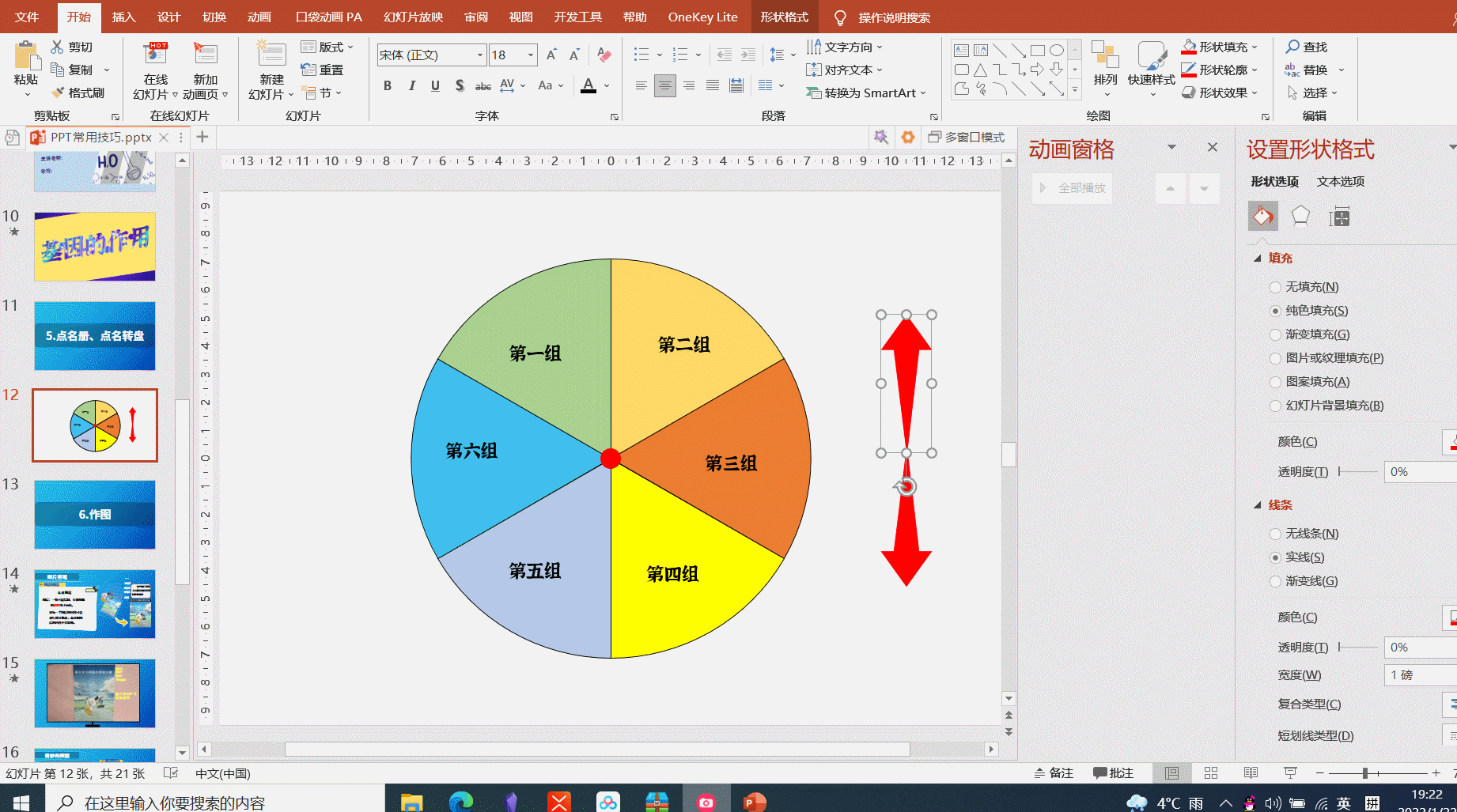Adjust the zoom slider handle
The width and height of the screenshot is (1457, 812).
coord(1365,773)
